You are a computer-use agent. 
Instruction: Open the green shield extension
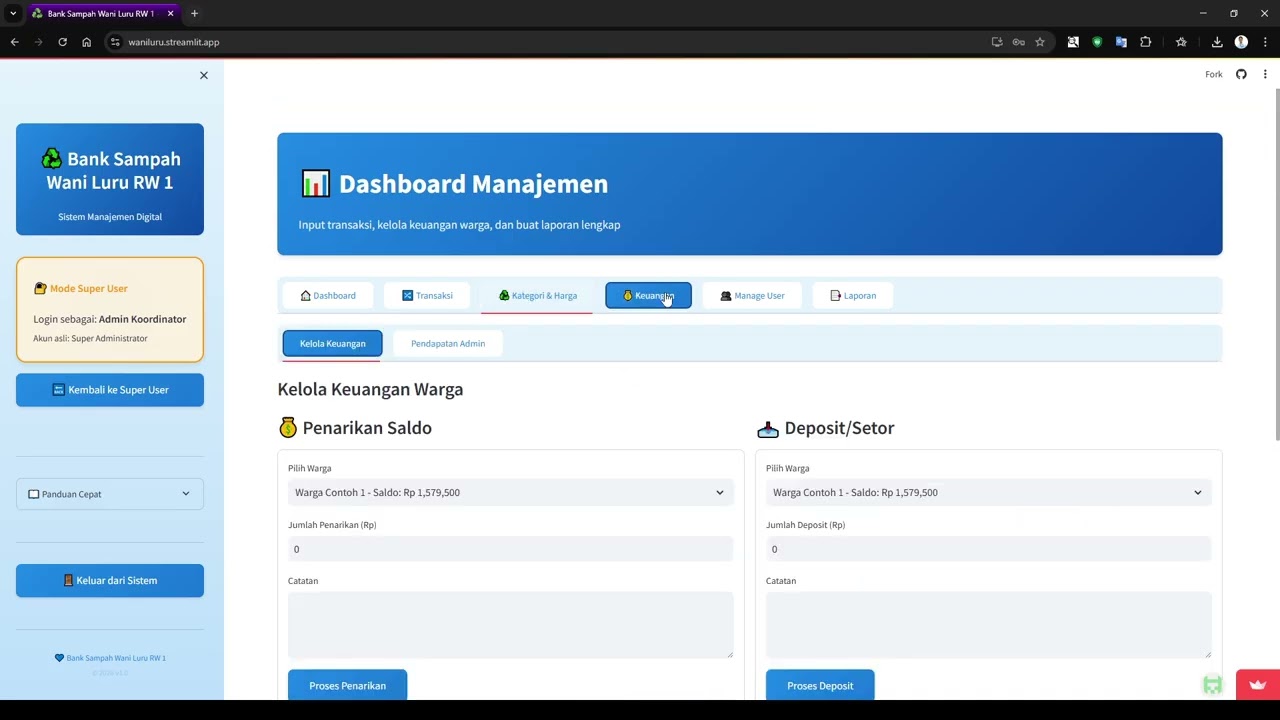pyautogui.click(x=1097, y=42)
